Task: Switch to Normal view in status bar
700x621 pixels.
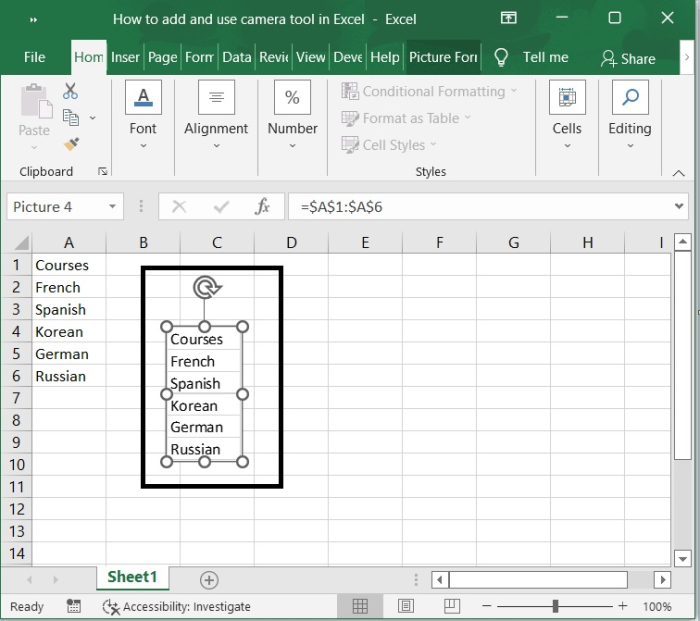Action: (360, 606)
